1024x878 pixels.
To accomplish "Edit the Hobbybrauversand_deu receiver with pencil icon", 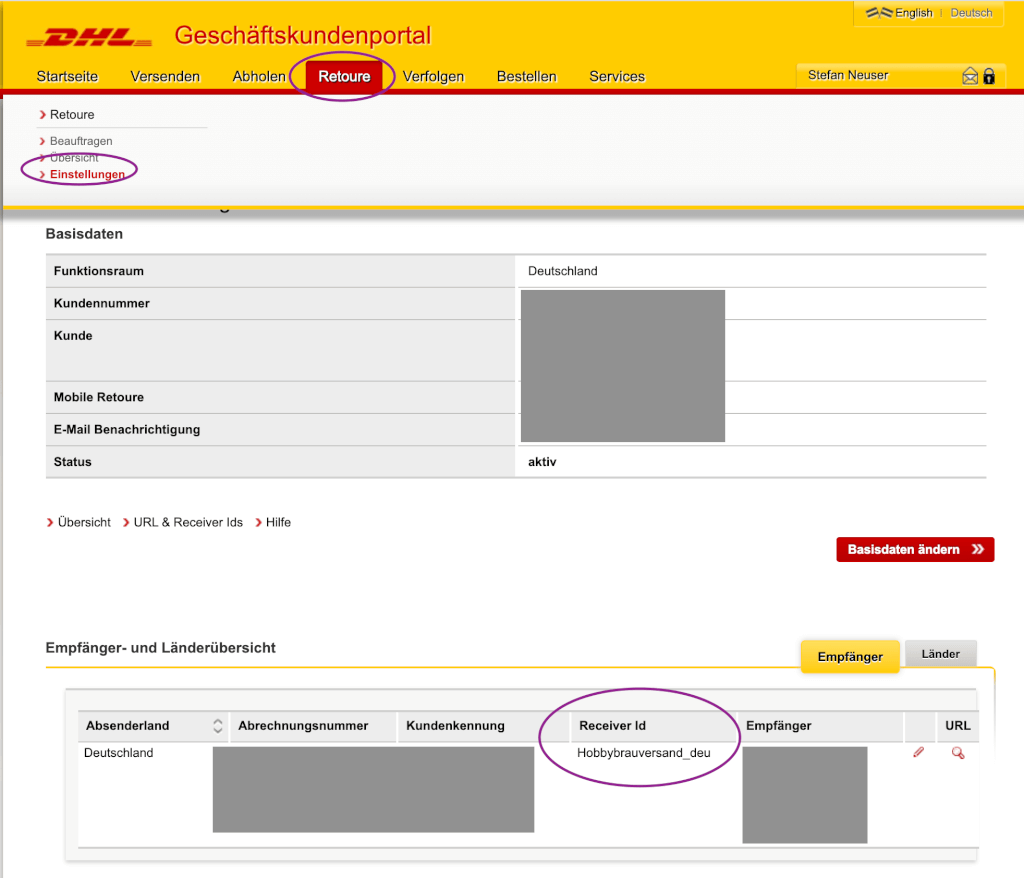I will pyautogui.click(x=919, y=753).
